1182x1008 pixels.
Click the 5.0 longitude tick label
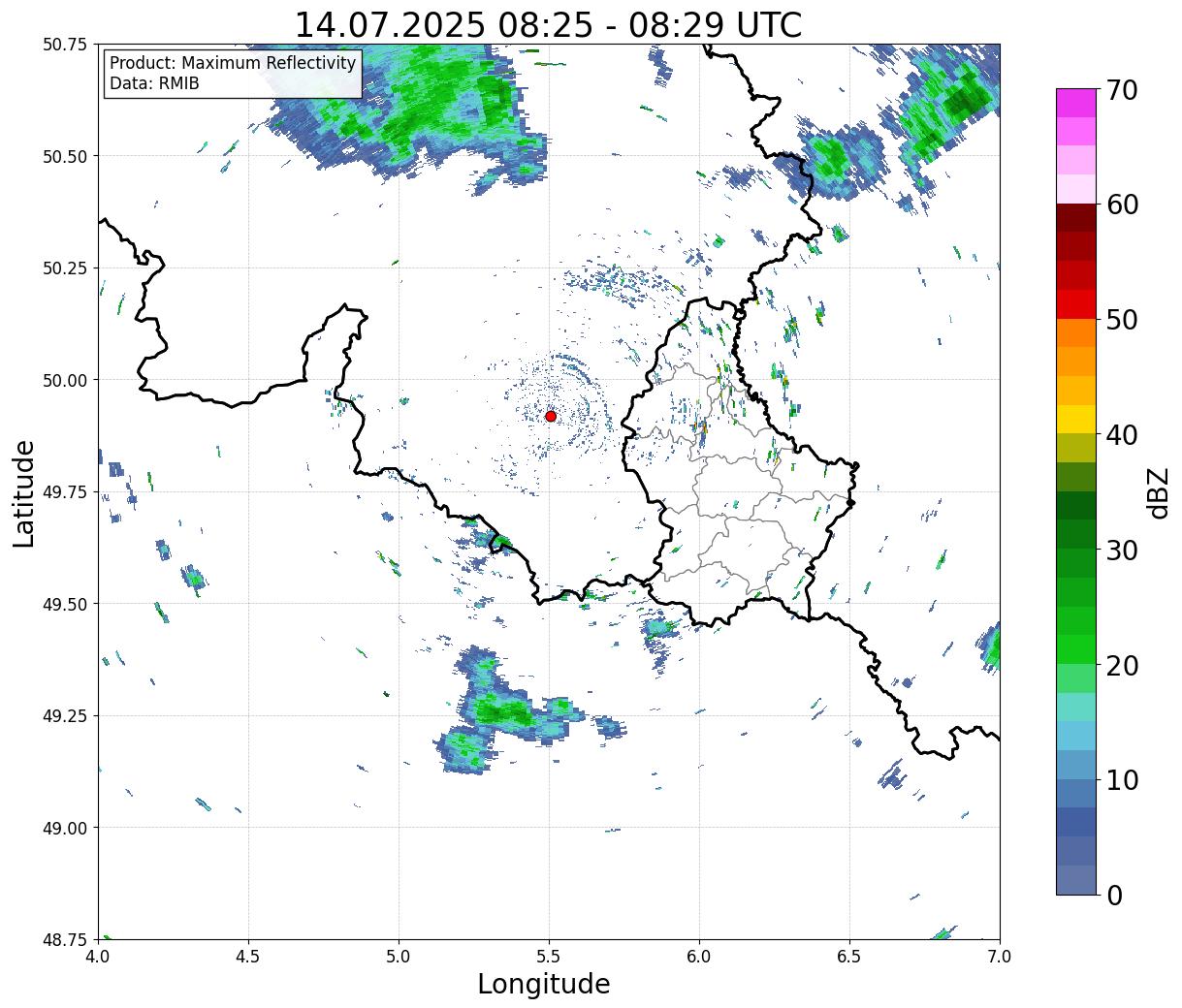click(399, 957)
